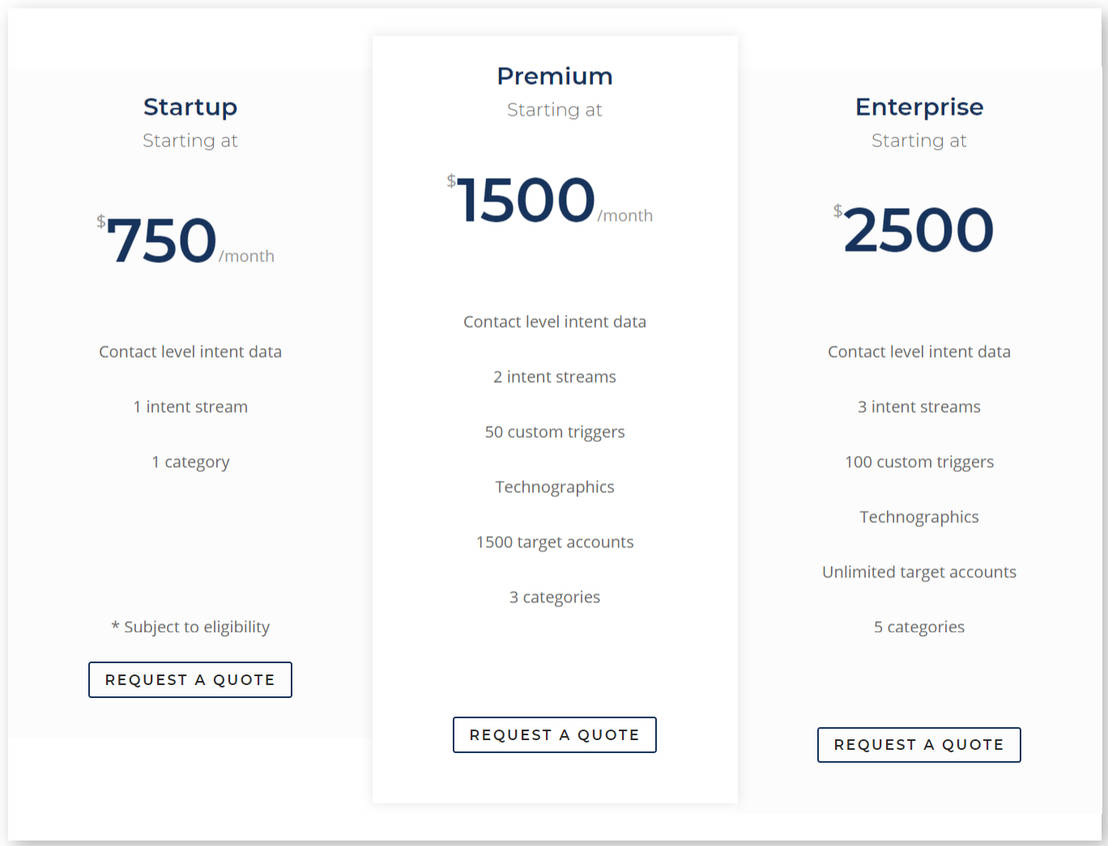The image size is (1108, 846).
Task: Click Request a Quote for Startup plan
Action: (190, 679)
